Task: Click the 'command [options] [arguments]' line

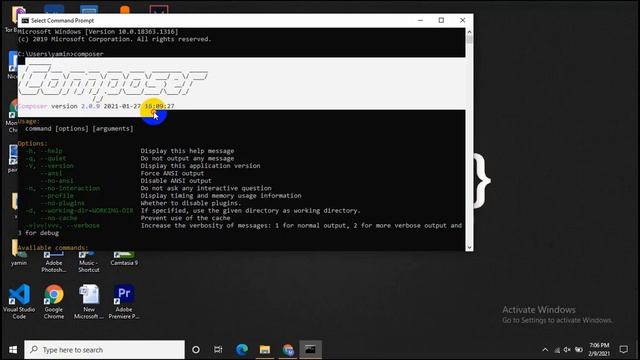Action: coord(79,129)
